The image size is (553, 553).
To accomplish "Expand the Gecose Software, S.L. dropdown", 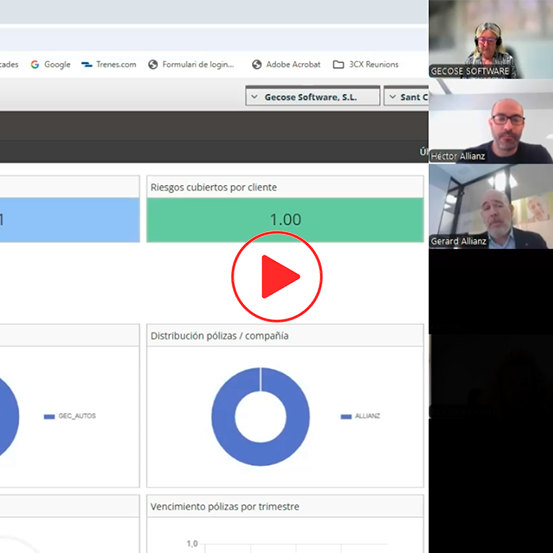I will pos(312,96).
